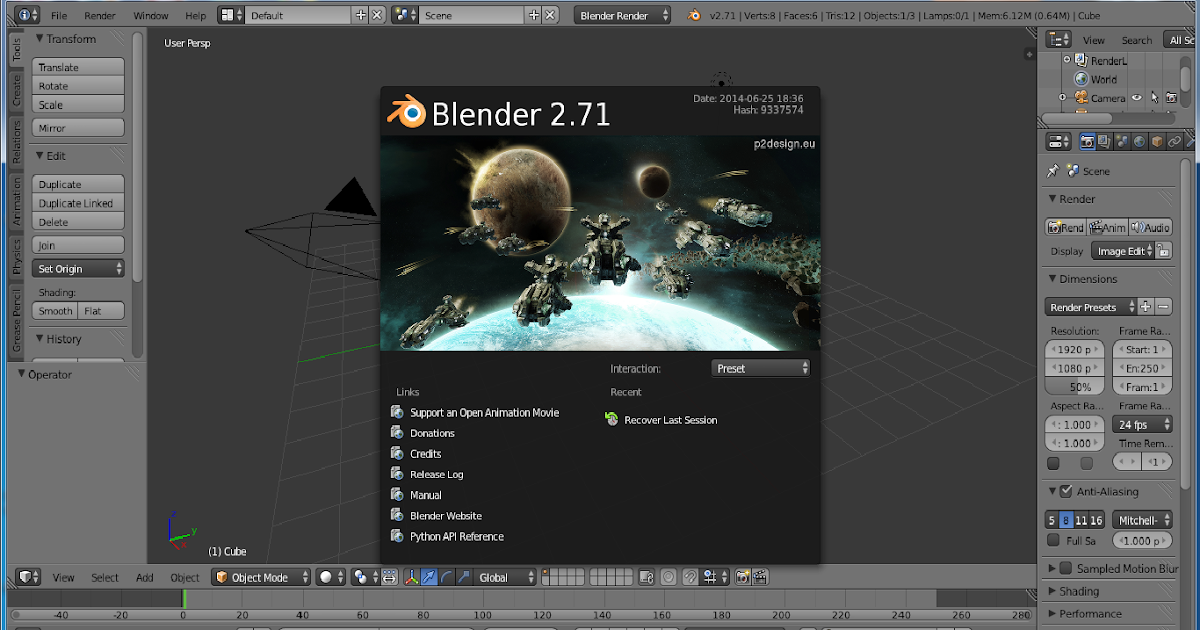
Task: Select 5 anti-aliasing samples
Action: (1051, 520)
